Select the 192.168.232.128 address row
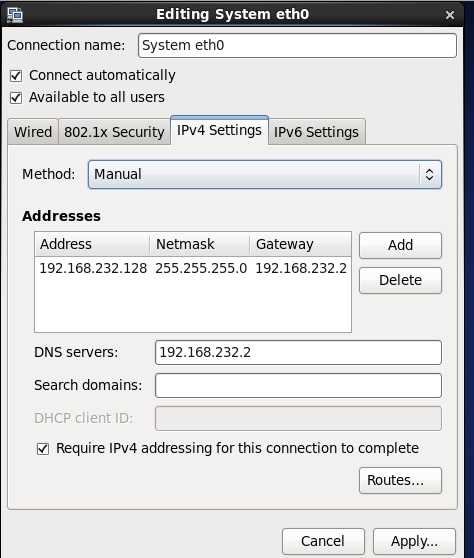The width and height of the screenshot is (474, 558). point(193,268)
